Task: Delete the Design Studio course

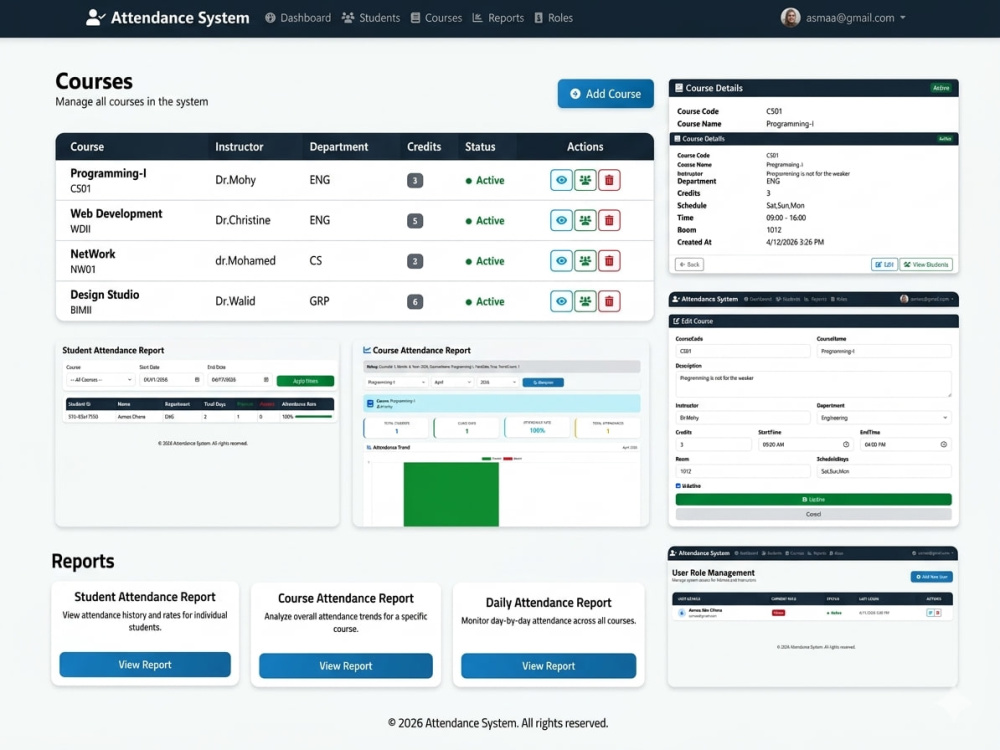Action: tap(609, 301)
